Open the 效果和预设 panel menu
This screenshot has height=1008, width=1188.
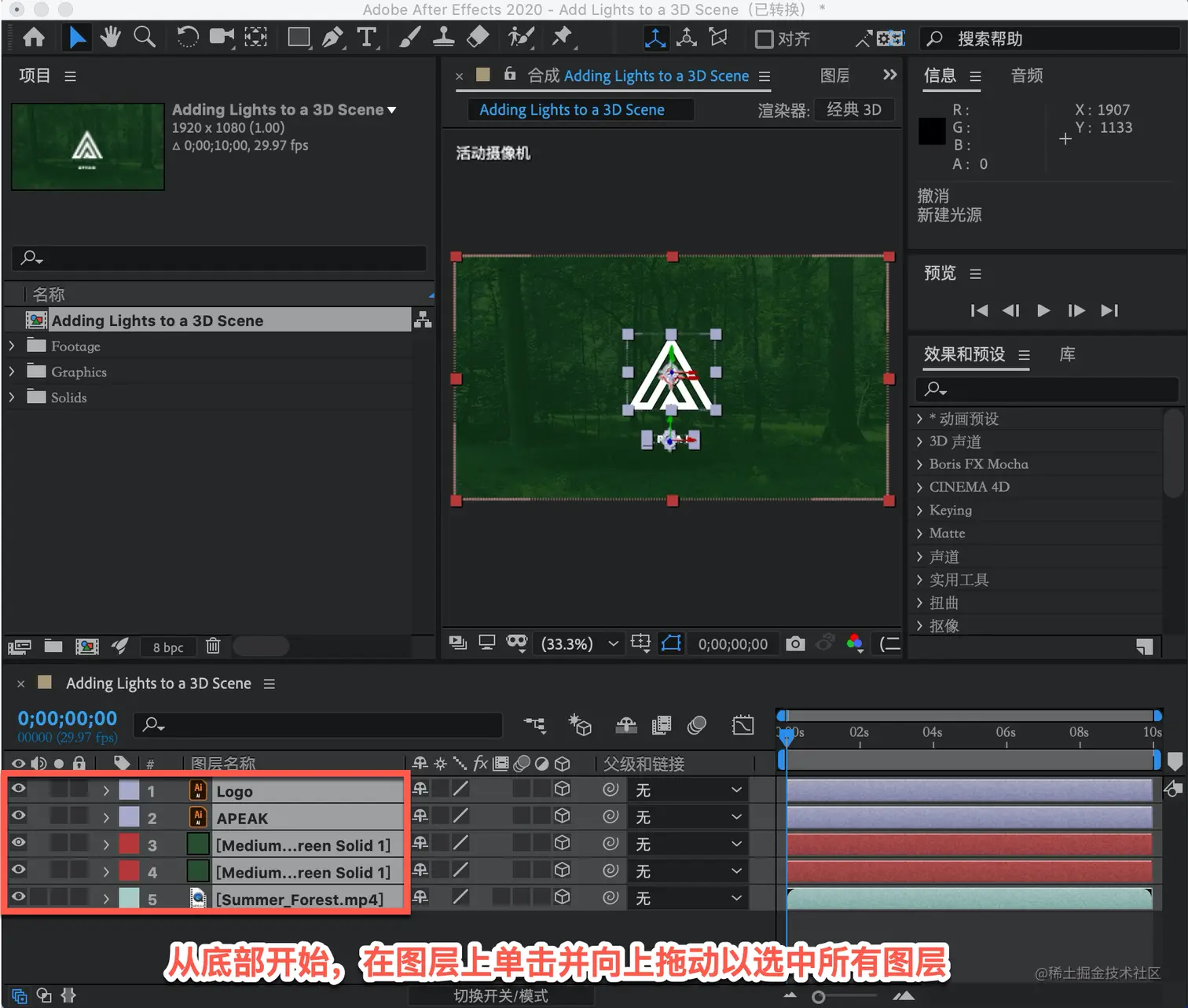pos(1024,355)
